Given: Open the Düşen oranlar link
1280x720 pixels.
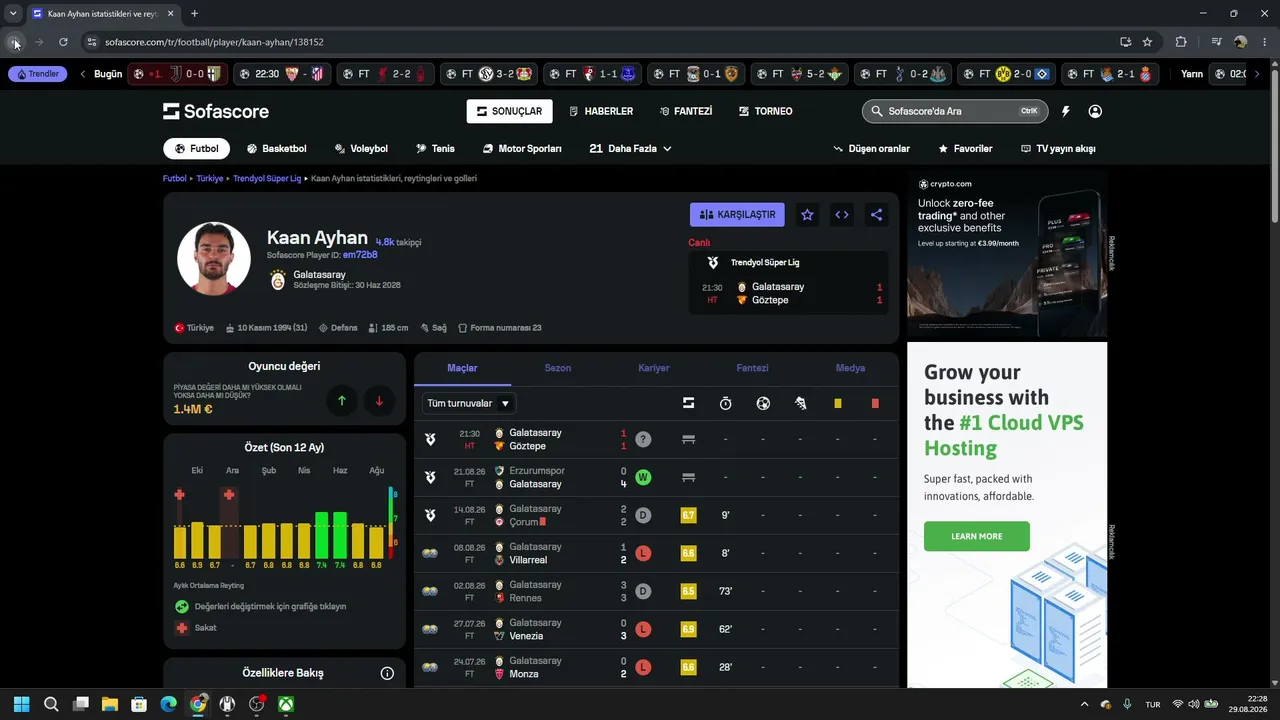Looking at the screenshot, I should pos(872,149).
